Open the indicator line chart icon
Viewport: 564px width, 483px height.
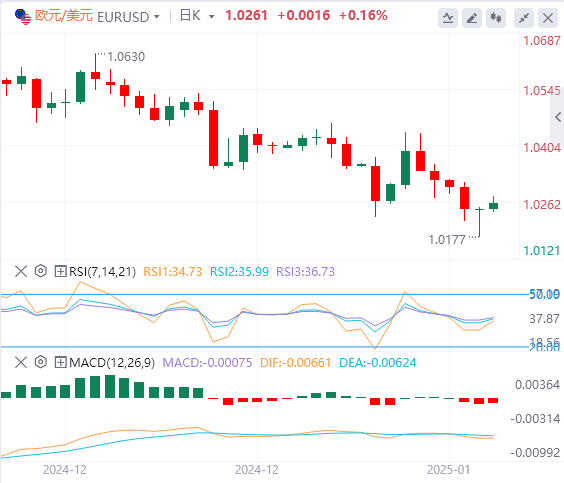click(448, 18)
